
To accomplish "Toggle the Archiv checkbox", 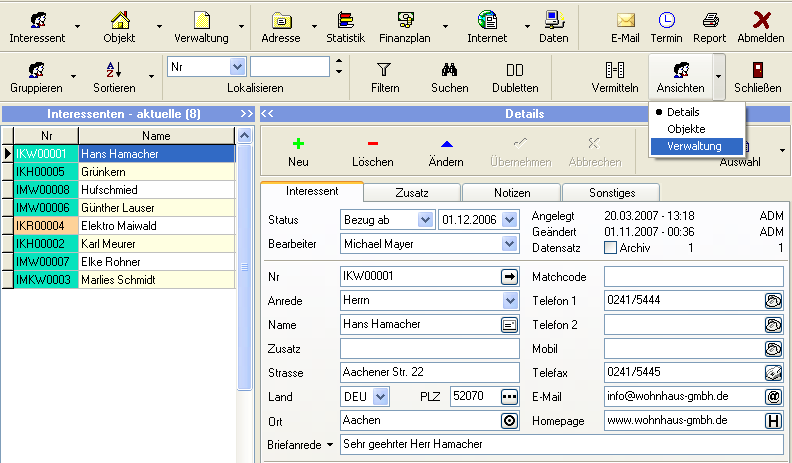I will click(610, 247).
